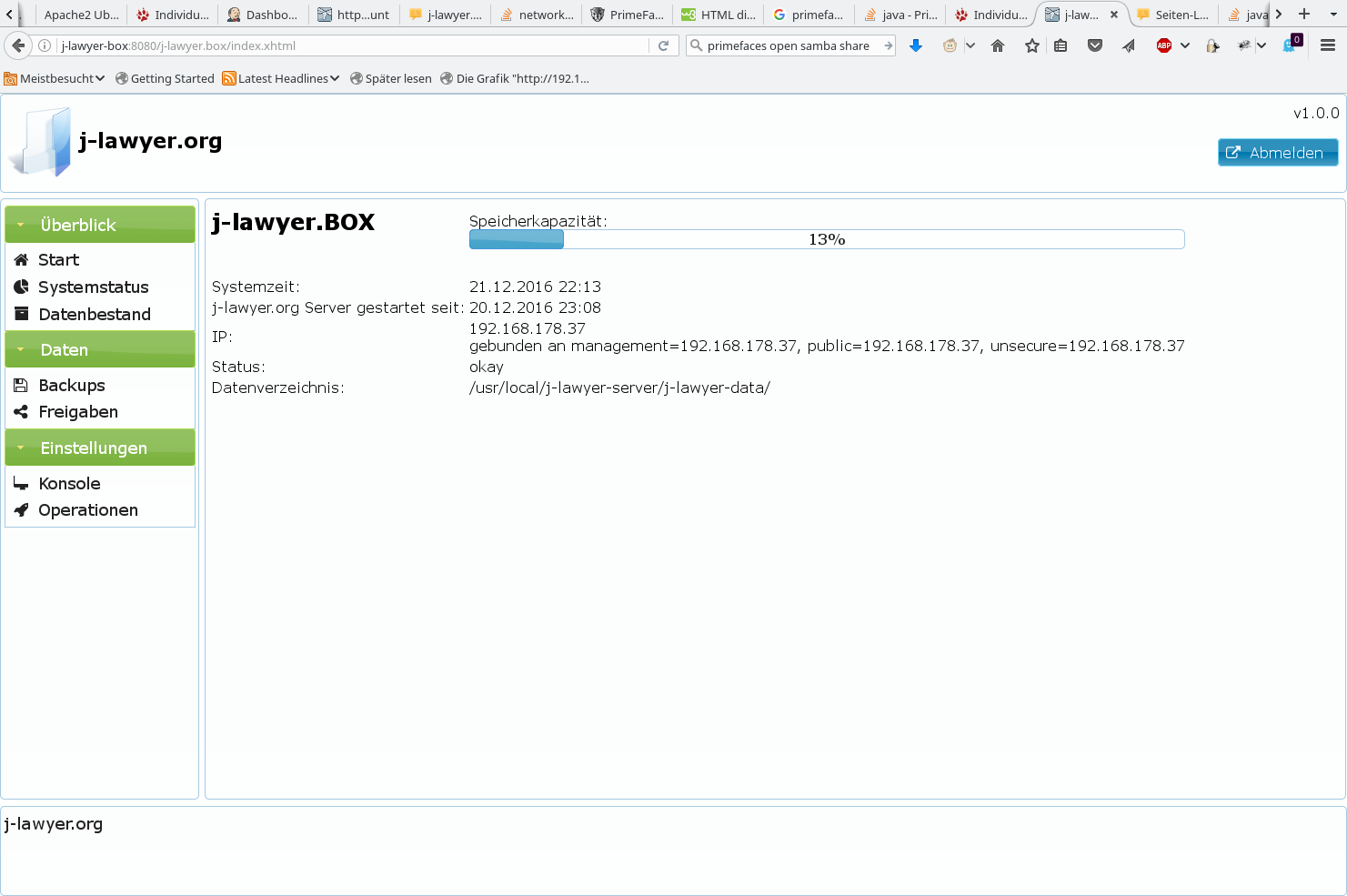Click the paper plane send icon
This screenshot has height=896, width=1347.
point(1129,45)
